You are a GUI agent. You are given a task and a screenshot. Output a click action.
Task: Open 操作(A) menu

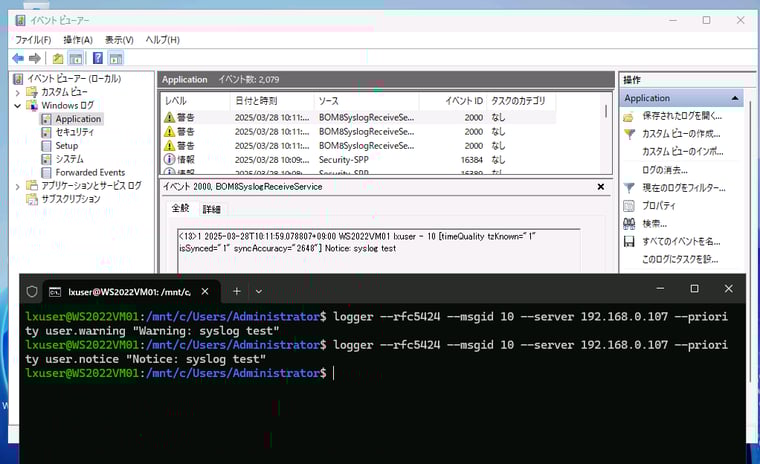(x=78, y=40)
